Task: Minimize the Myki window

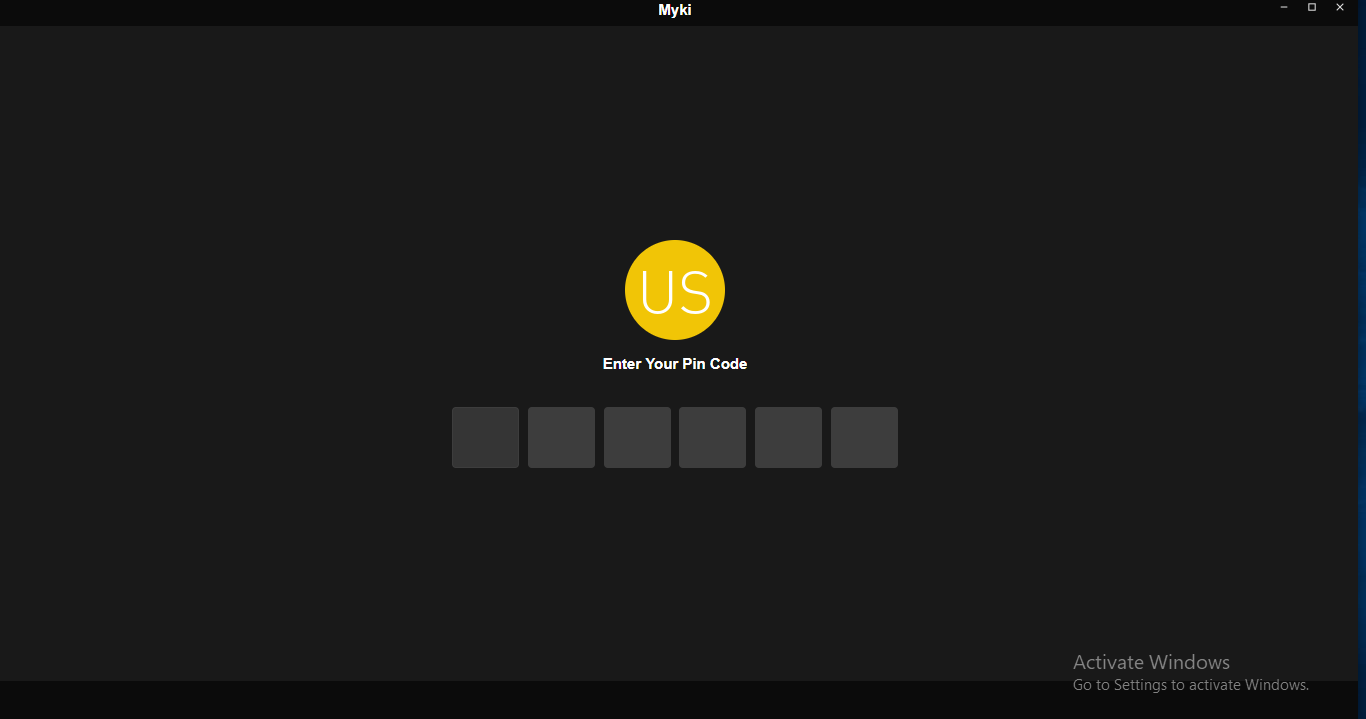Action: point(1284,7)
